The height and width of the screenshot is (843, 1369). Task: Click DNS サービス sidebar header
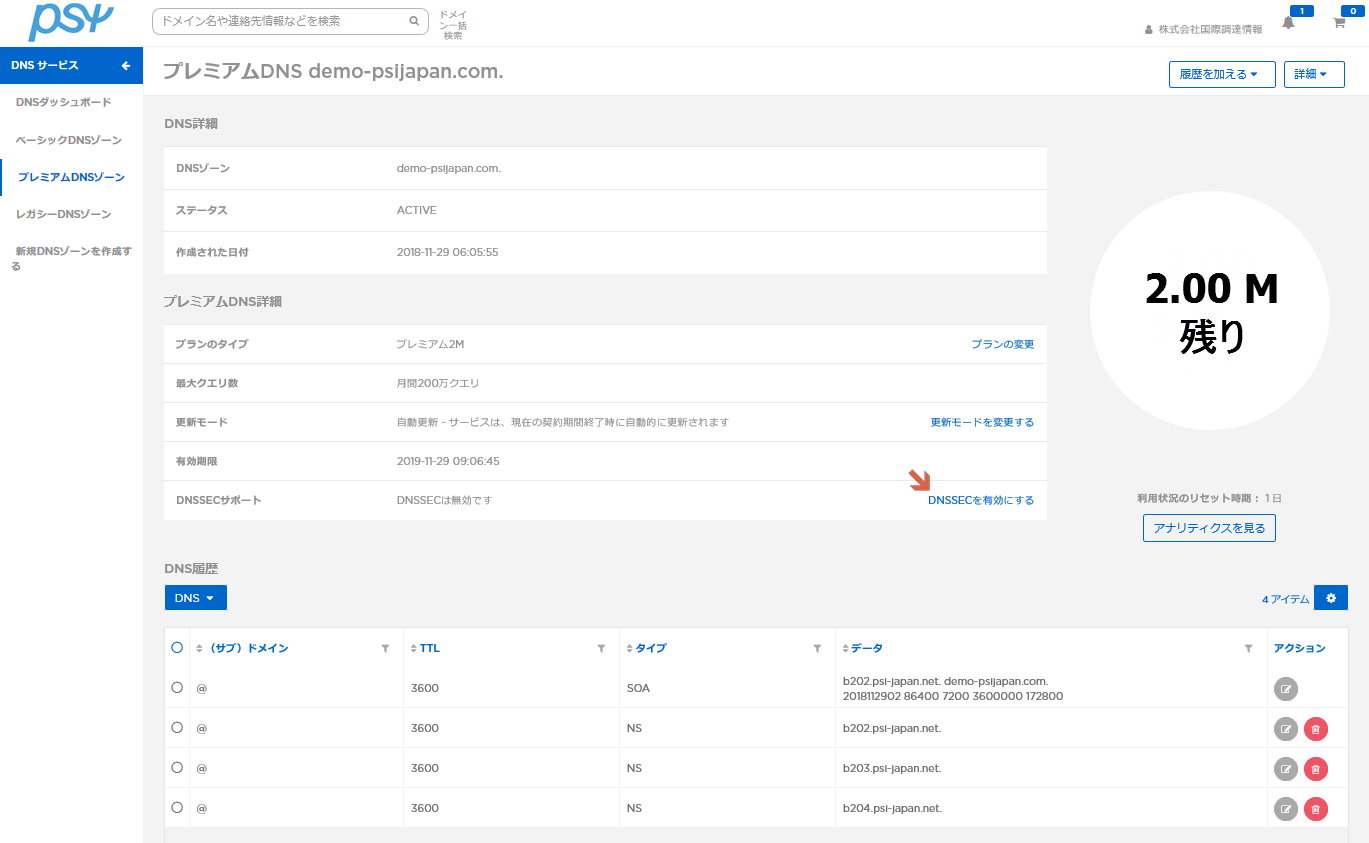pos(71,66)
